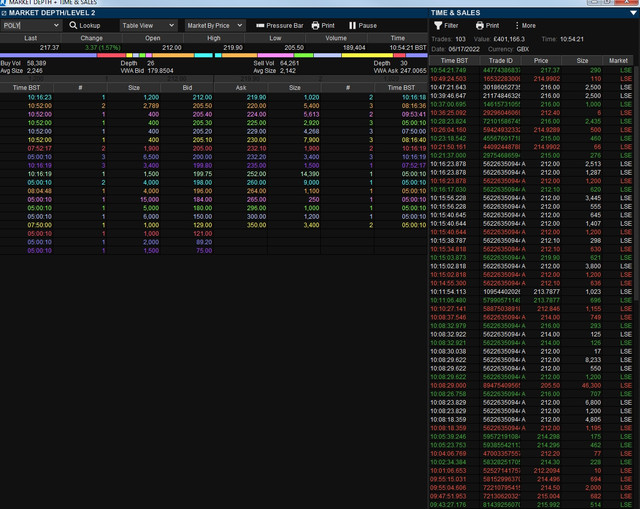The width and height of the screenshot is (640, 509).
Task: Click the Sell Vol 64,261 value
Action: coord(289,63)
